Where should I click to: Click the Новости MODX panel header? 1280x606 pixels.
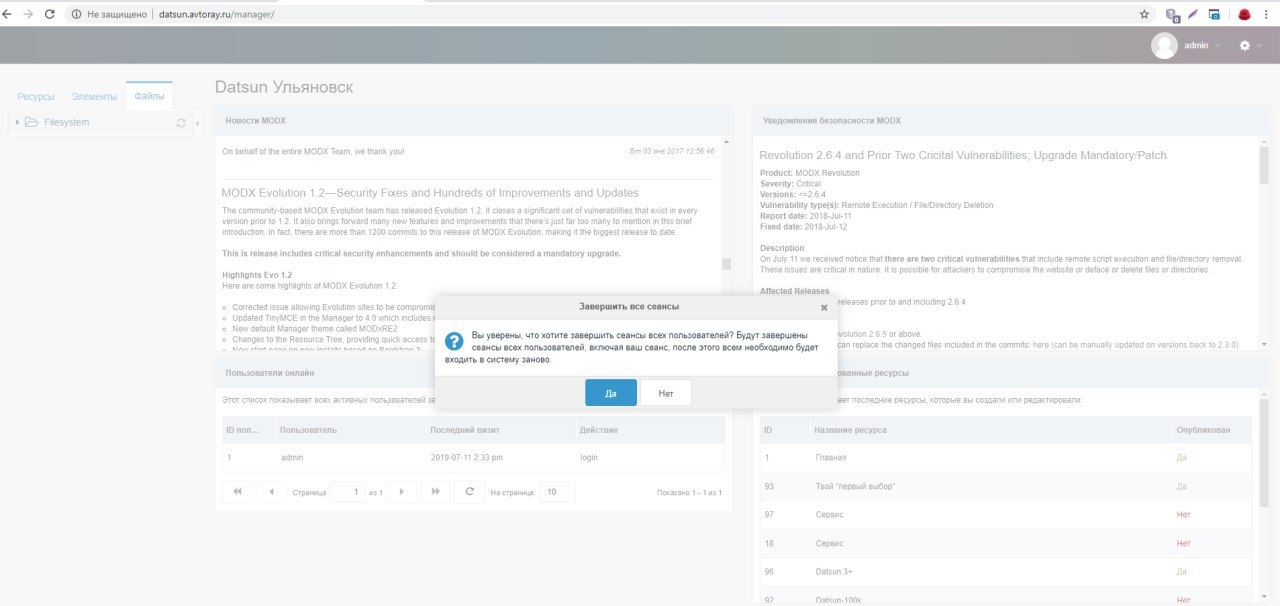[x=474, y=120]
